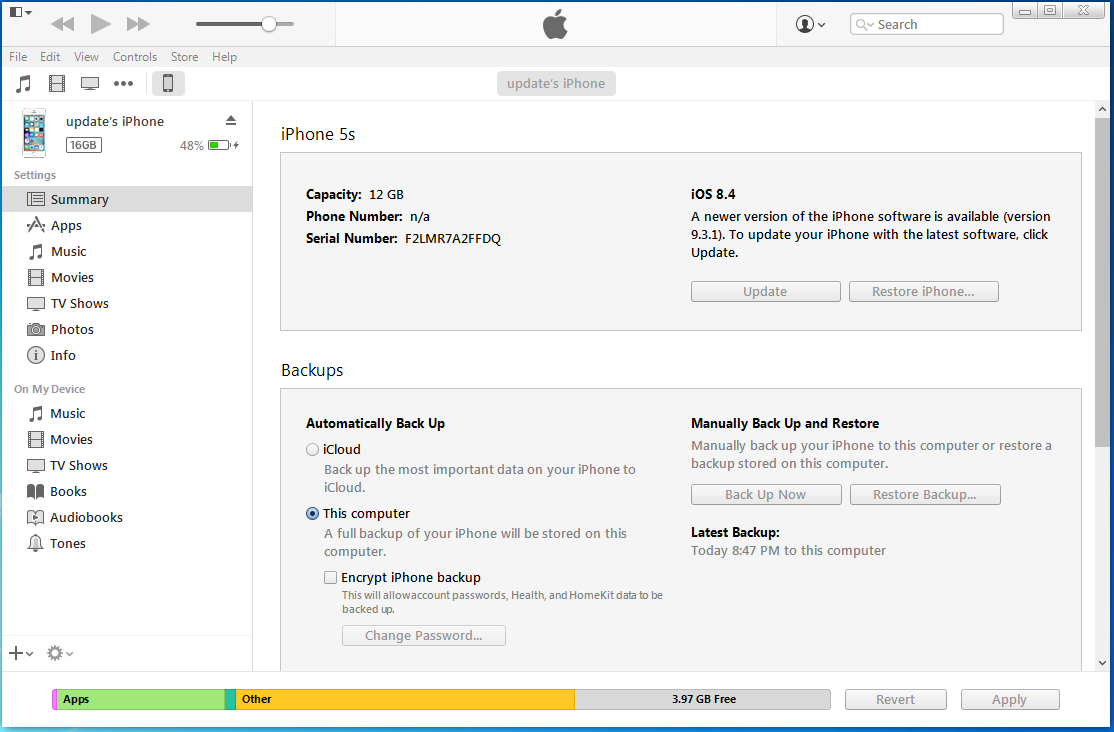Open the Store menu
Screen dimensions: 1114x732
tap(184, 57)
